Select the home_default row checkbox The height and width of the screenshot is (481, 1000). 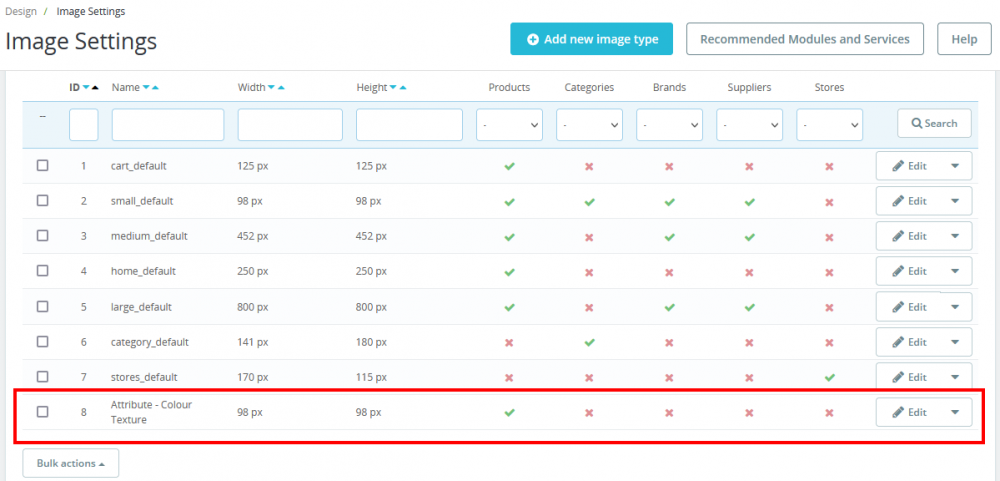(x=42, y=270)
